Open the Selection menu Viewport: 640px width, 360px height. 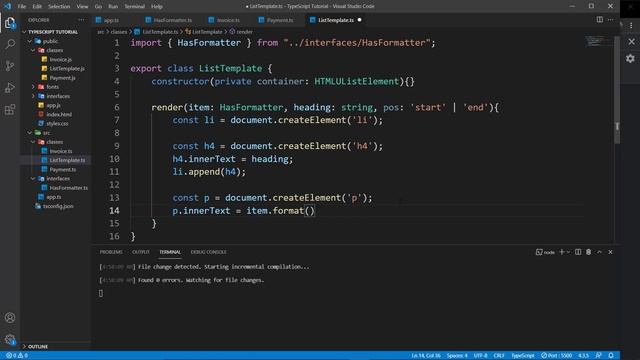click(59, 7)
